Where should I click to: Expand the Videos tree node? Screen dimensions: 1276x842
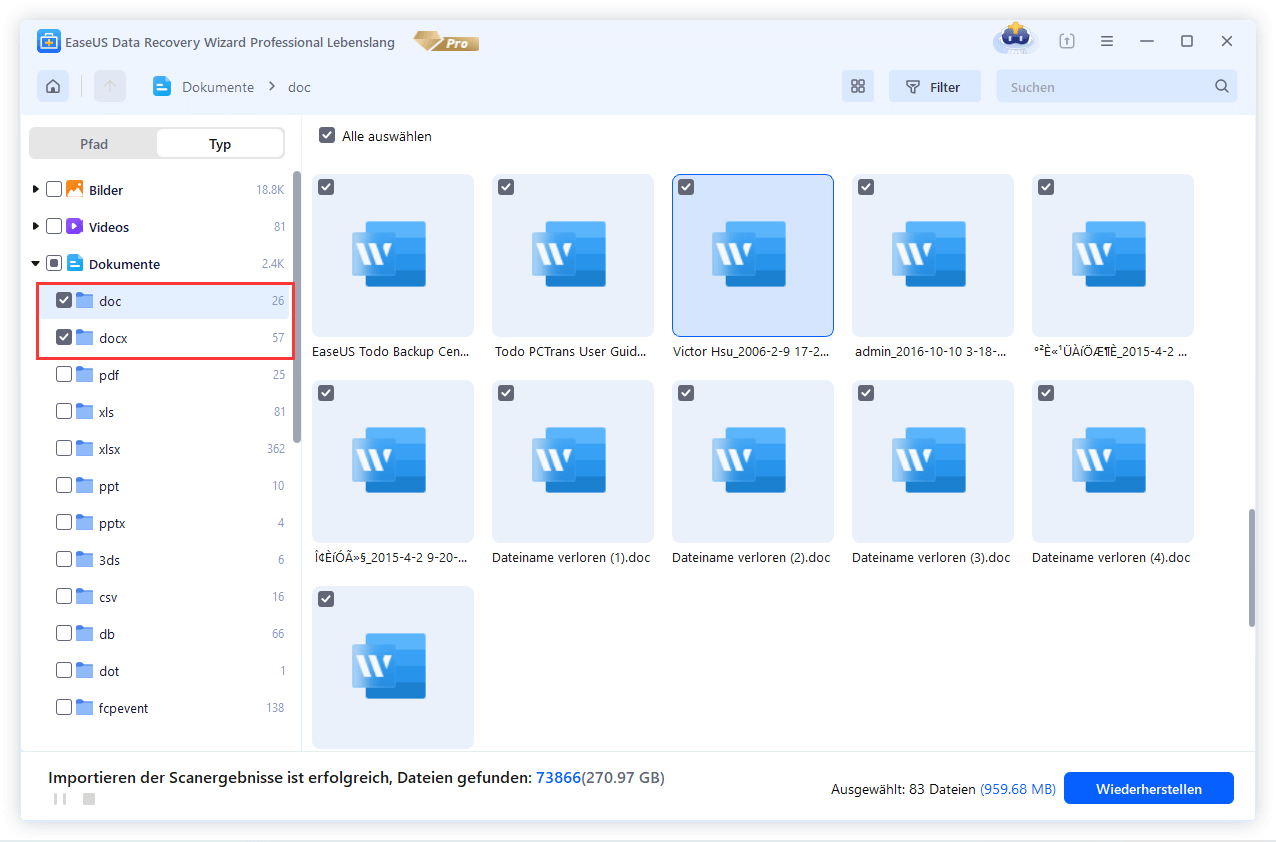coord(36,226)
